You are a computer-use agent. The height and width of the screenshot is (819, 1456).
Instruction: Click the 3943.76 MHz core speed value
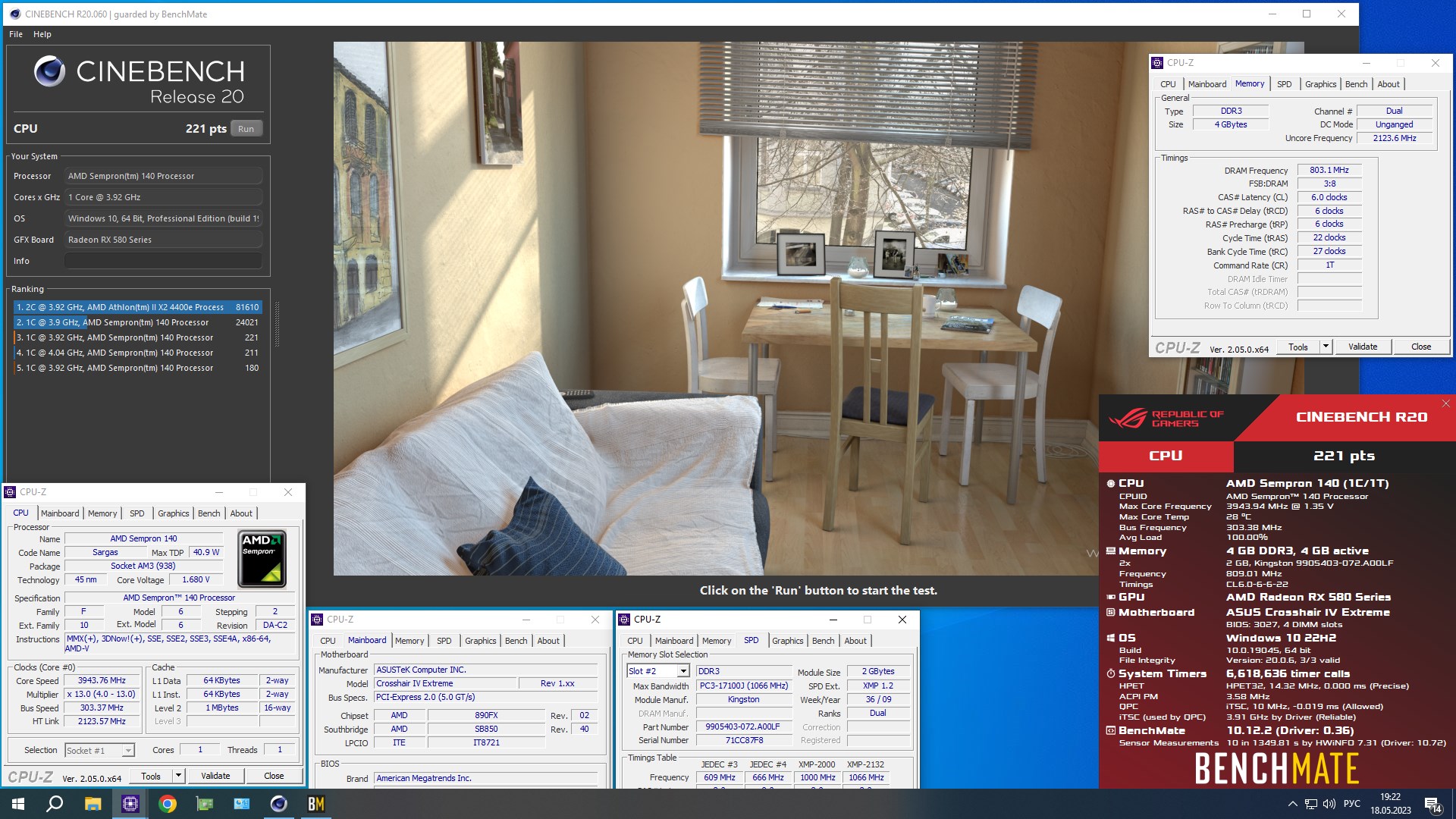[x=102, y=680]
